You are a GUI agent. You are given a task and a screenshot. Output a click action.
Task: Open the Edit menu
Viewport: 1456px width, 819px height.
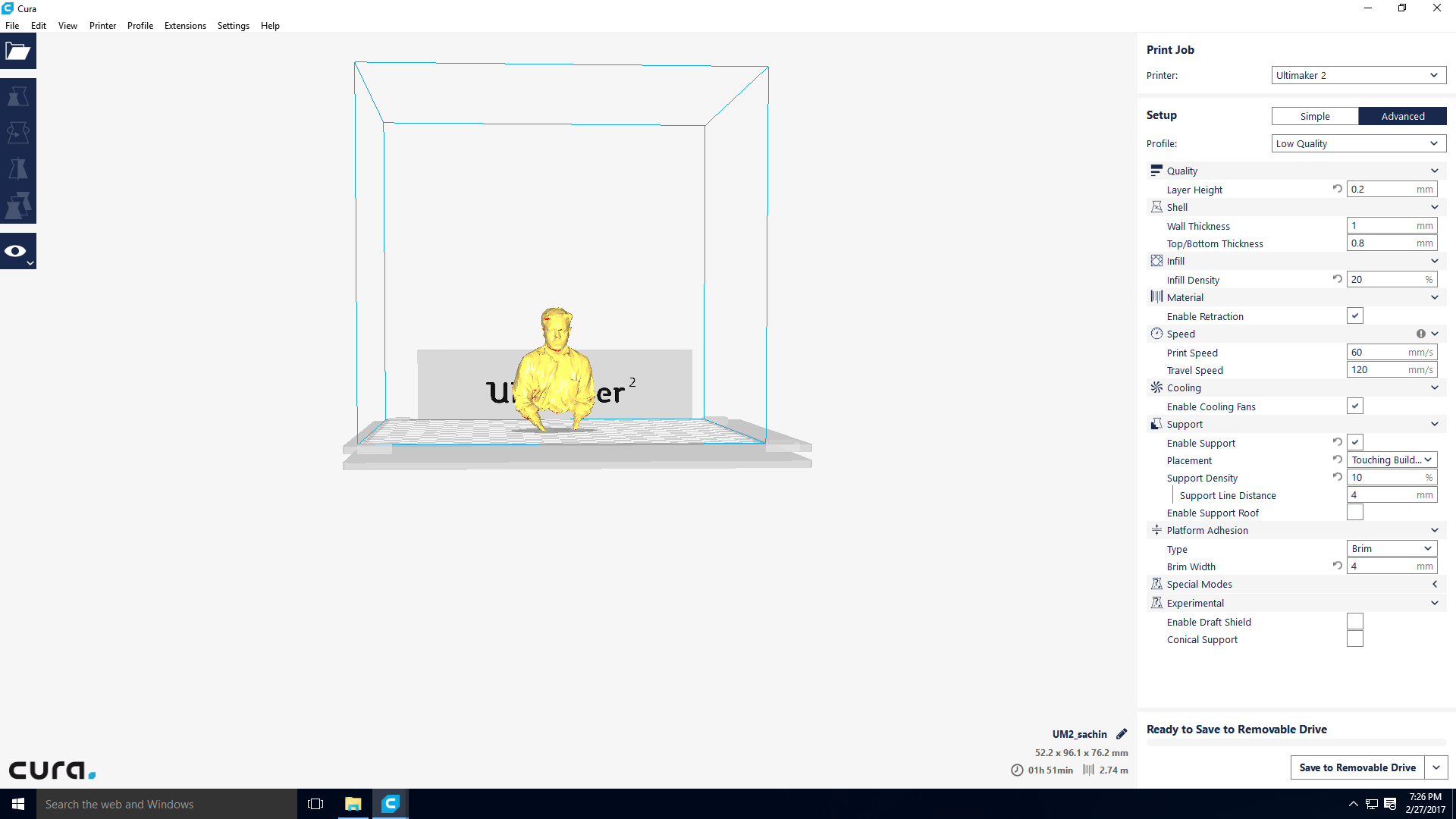click(39, 25)
